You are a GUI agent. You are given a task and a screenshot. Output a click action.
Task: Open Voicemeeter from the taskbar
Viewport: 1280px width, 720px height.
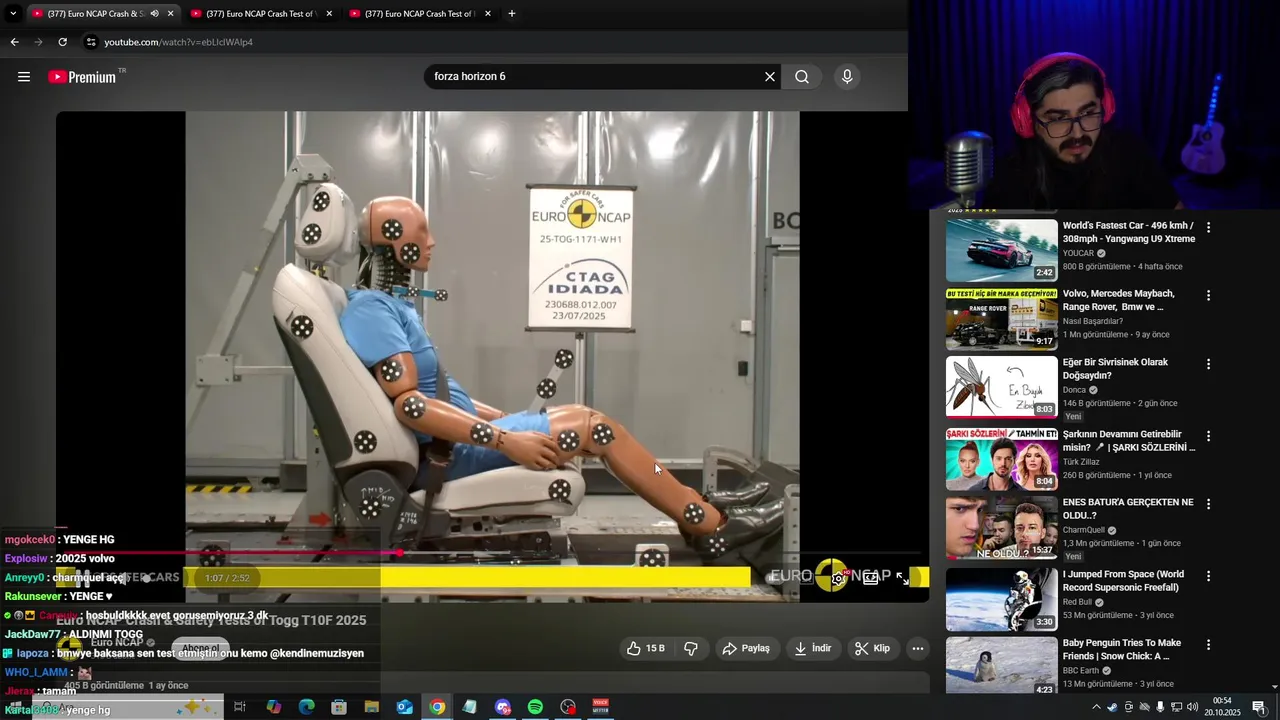[x=601, y=707]
